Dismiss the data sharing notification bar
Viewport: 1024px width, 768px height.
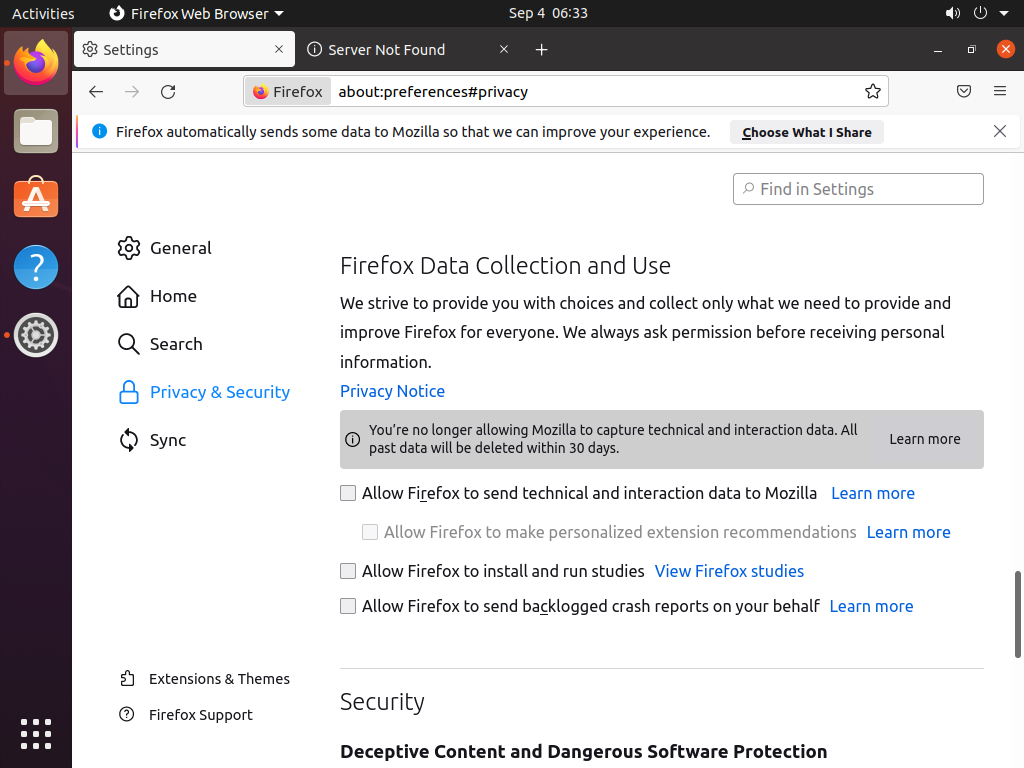[x=1000, y=131]
